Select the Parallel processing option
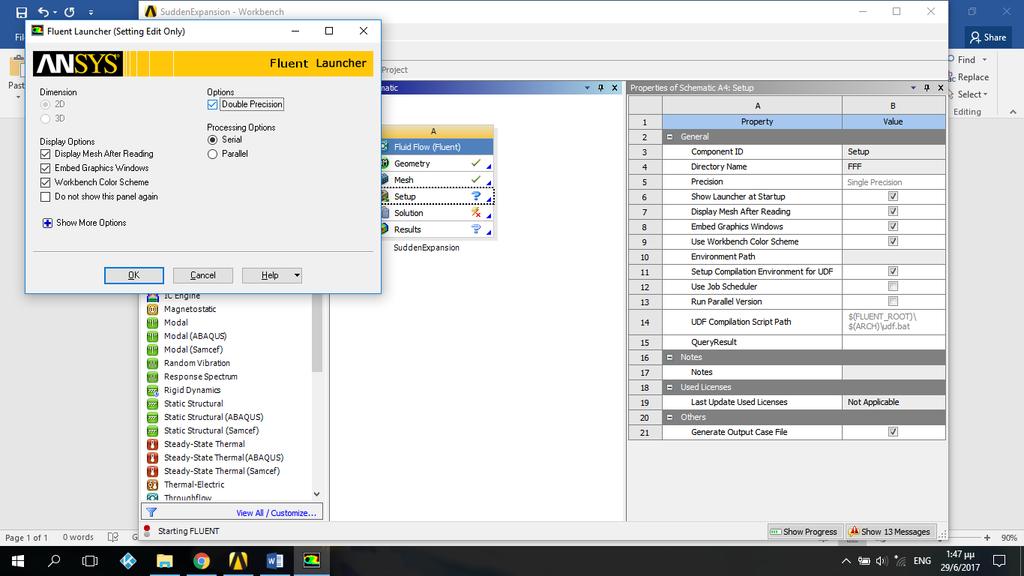 click(x=212, y=154)
